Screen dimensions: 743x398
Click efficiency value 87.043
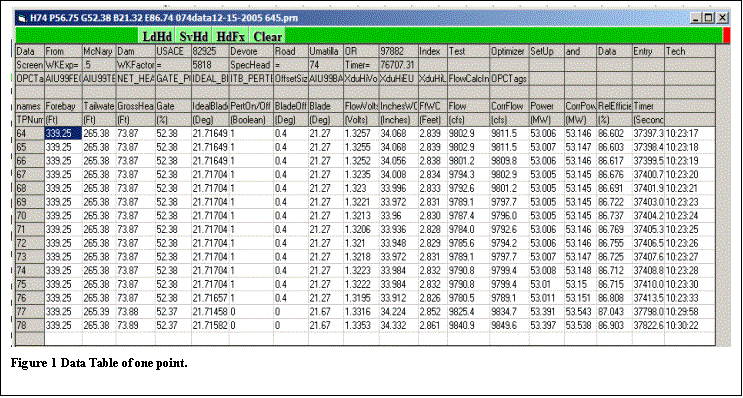pos(614,311)
